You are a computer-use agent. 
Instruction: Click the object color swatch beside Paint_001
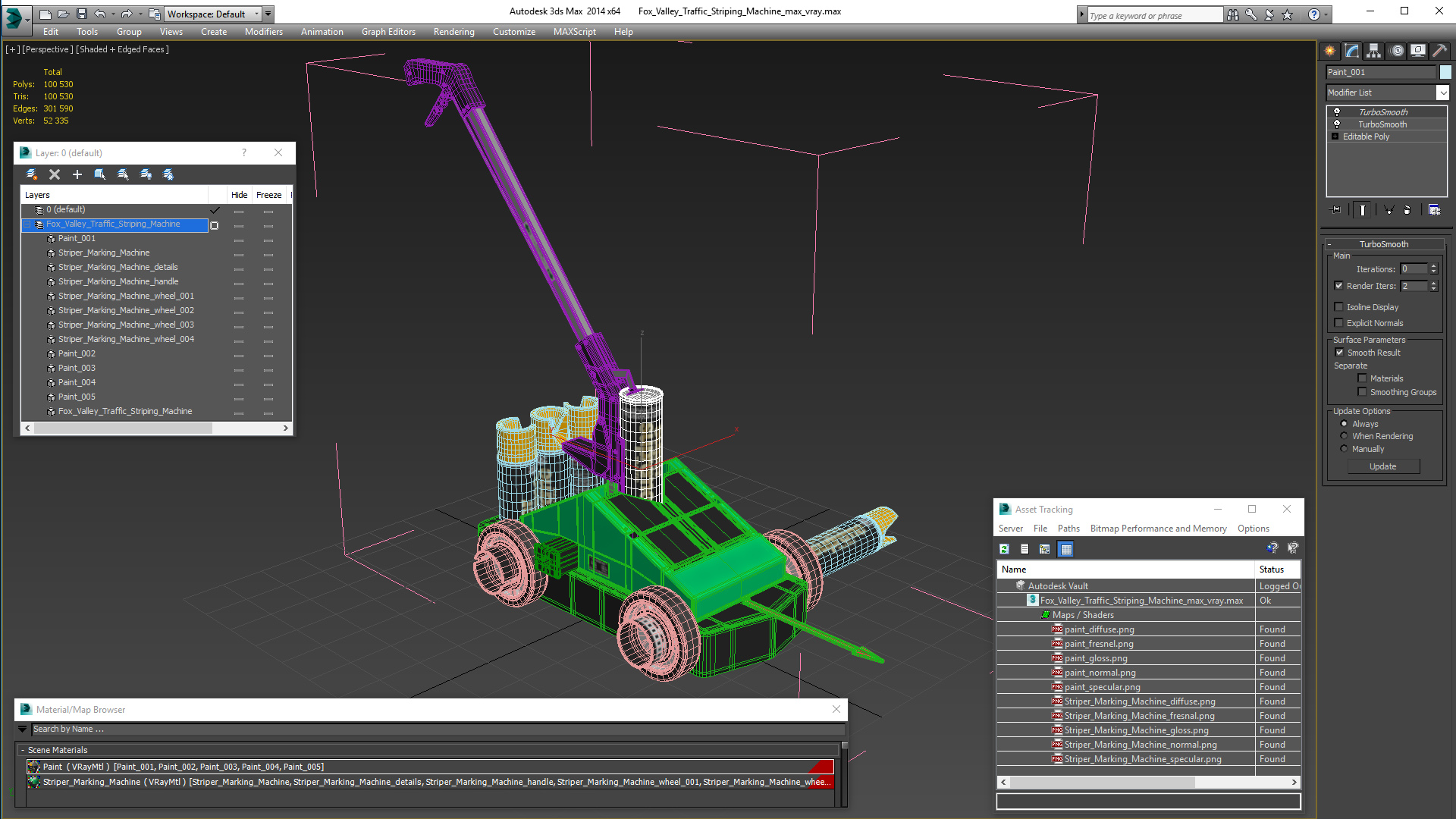point(1445,72)
